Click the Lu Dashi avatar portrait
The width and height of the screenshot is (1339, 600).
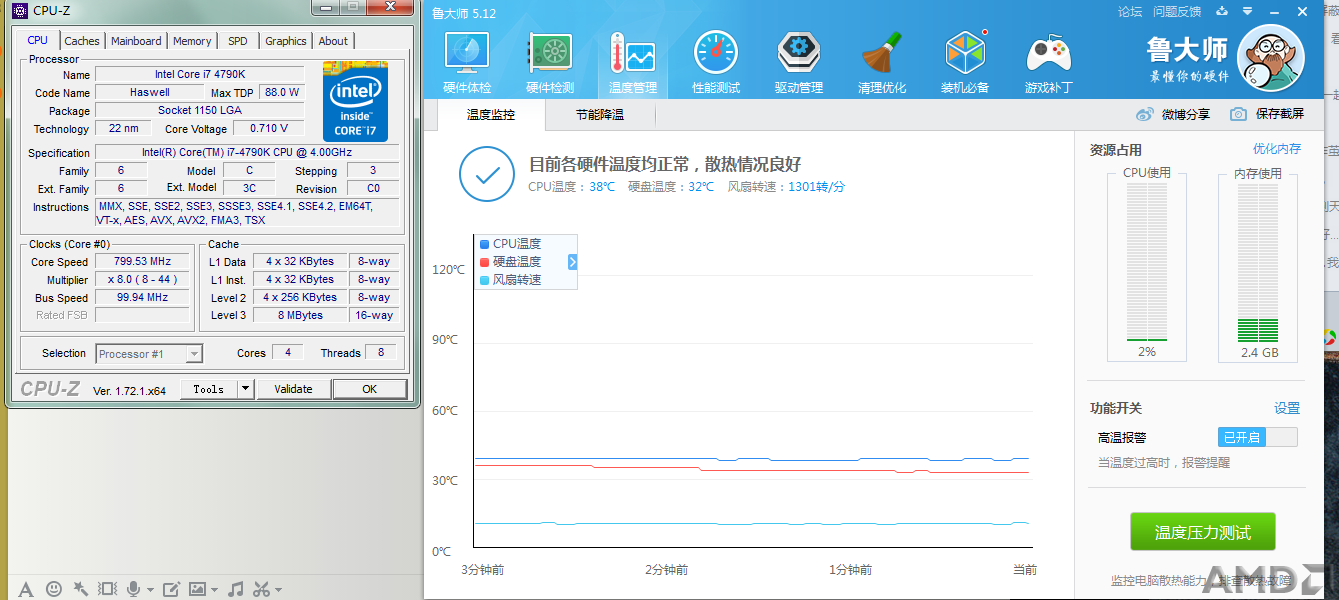coord(1269,57)
